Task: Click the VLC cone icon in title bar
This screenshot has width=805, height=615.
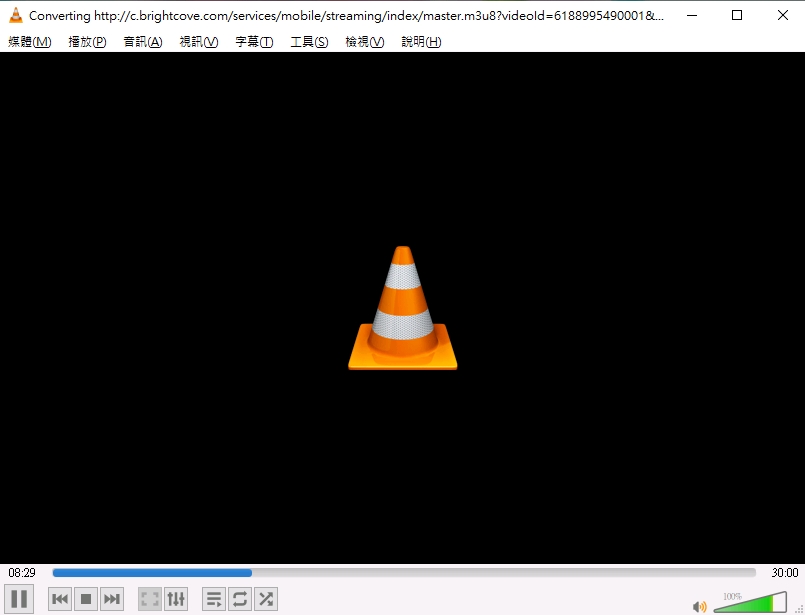Action: pos(16,15)
